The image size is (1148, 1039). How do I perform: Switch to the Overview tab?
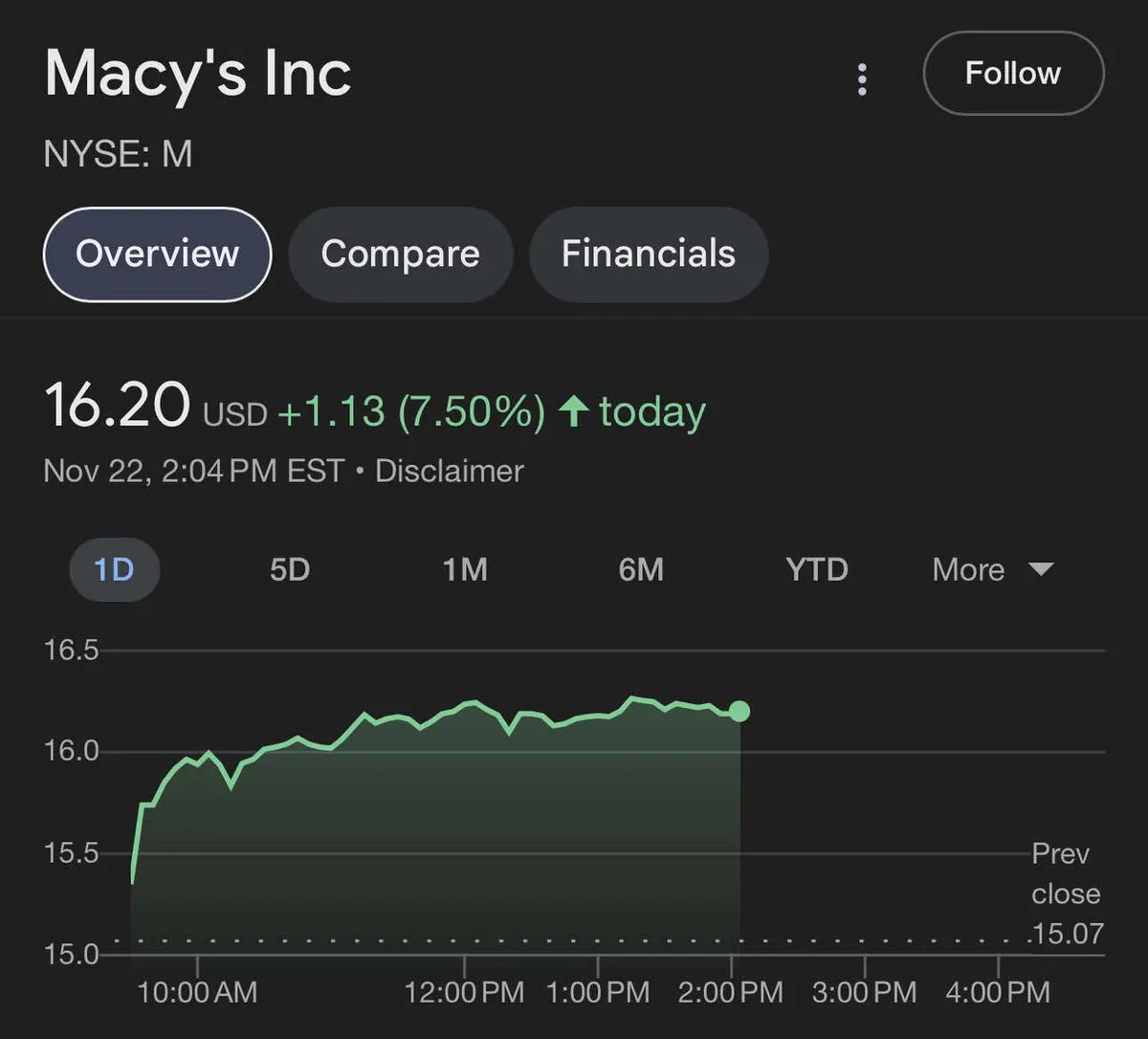[x=157, y=254]
